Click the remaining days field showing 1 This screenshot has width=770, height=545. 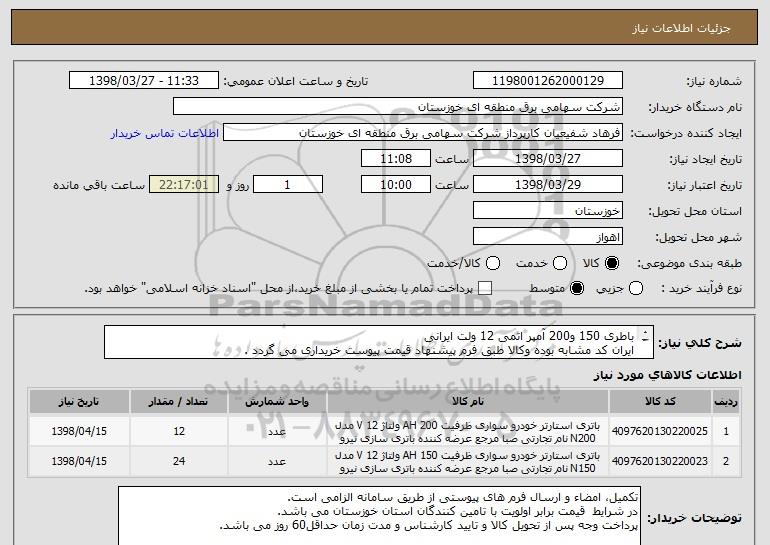click(x=288, y=185)
